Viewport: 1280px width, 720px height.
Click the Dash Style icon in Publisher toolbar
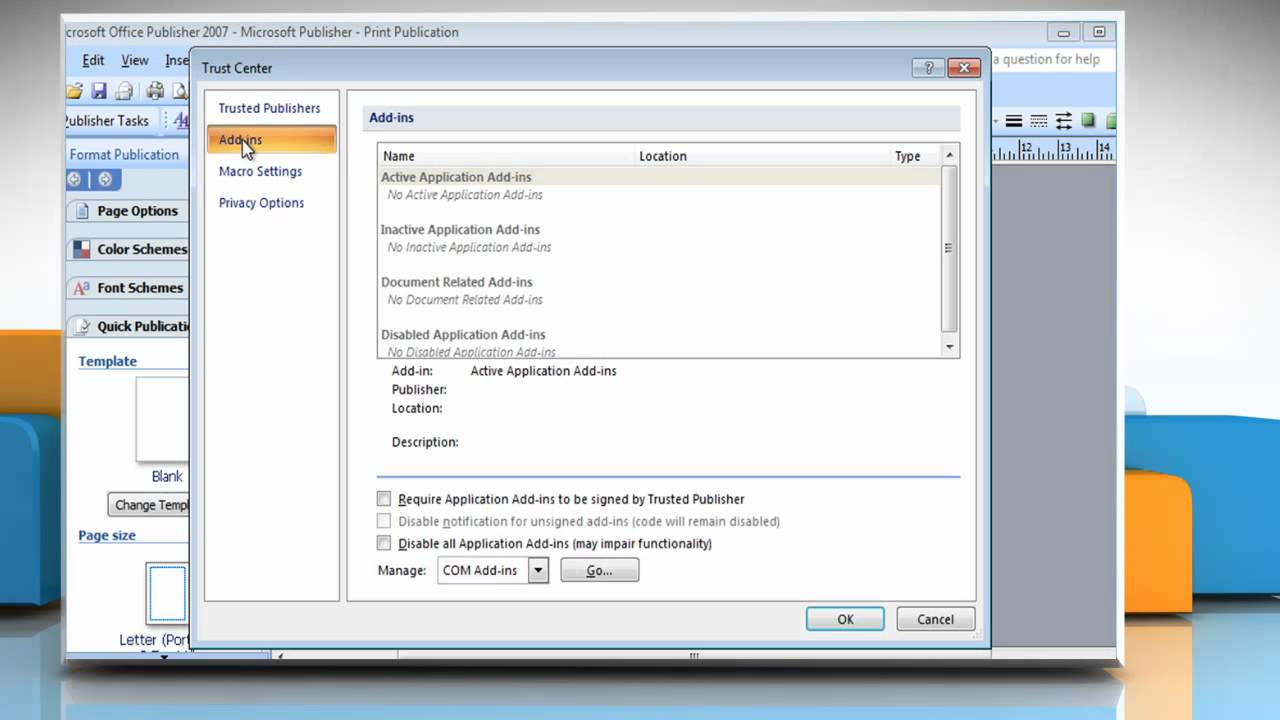(1039, 121)
